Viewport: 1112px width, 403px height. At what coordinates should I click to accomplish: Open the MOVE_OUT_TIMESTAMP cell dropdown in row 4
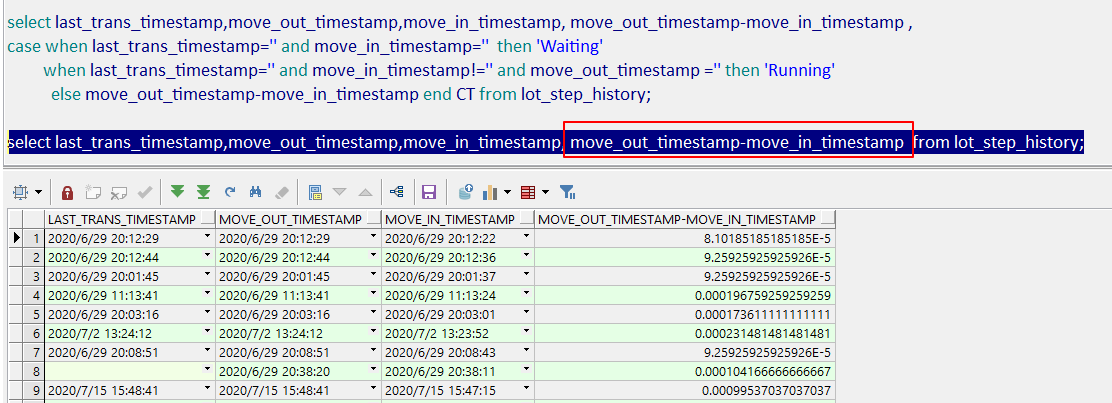(374, 292)
